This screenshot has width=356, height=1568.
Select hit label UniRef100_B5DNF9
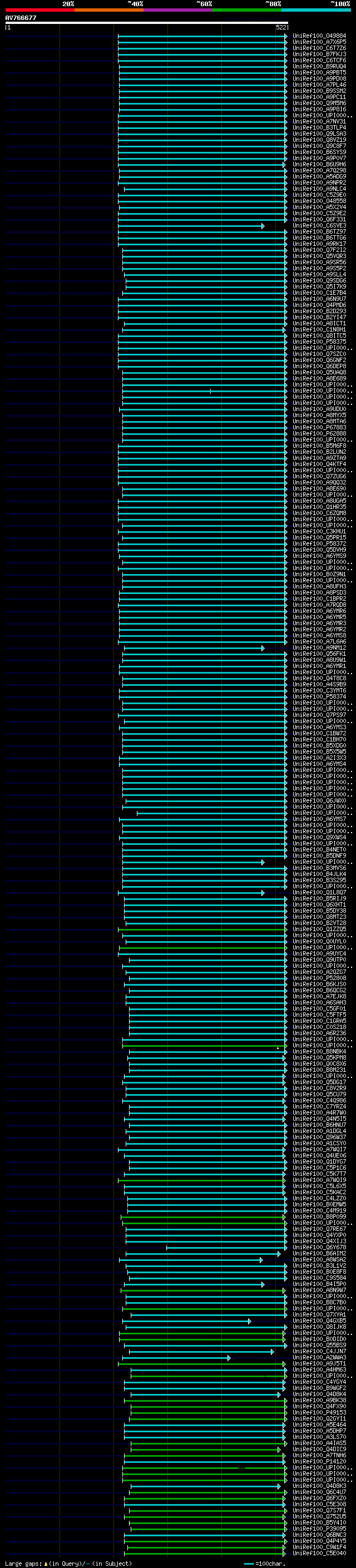pyautogui.click(x=319, y=856)
